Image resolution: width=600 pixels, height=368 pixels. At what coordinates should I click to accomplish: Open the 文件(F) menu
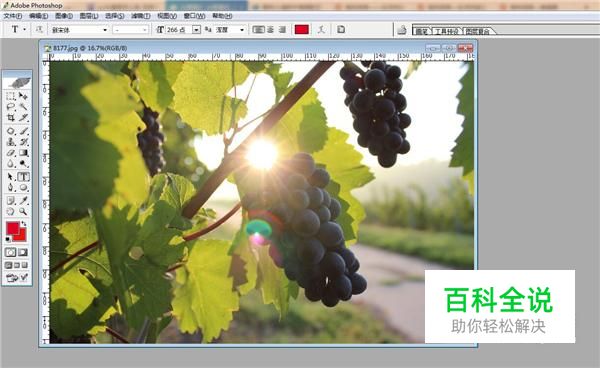point(13,16)
